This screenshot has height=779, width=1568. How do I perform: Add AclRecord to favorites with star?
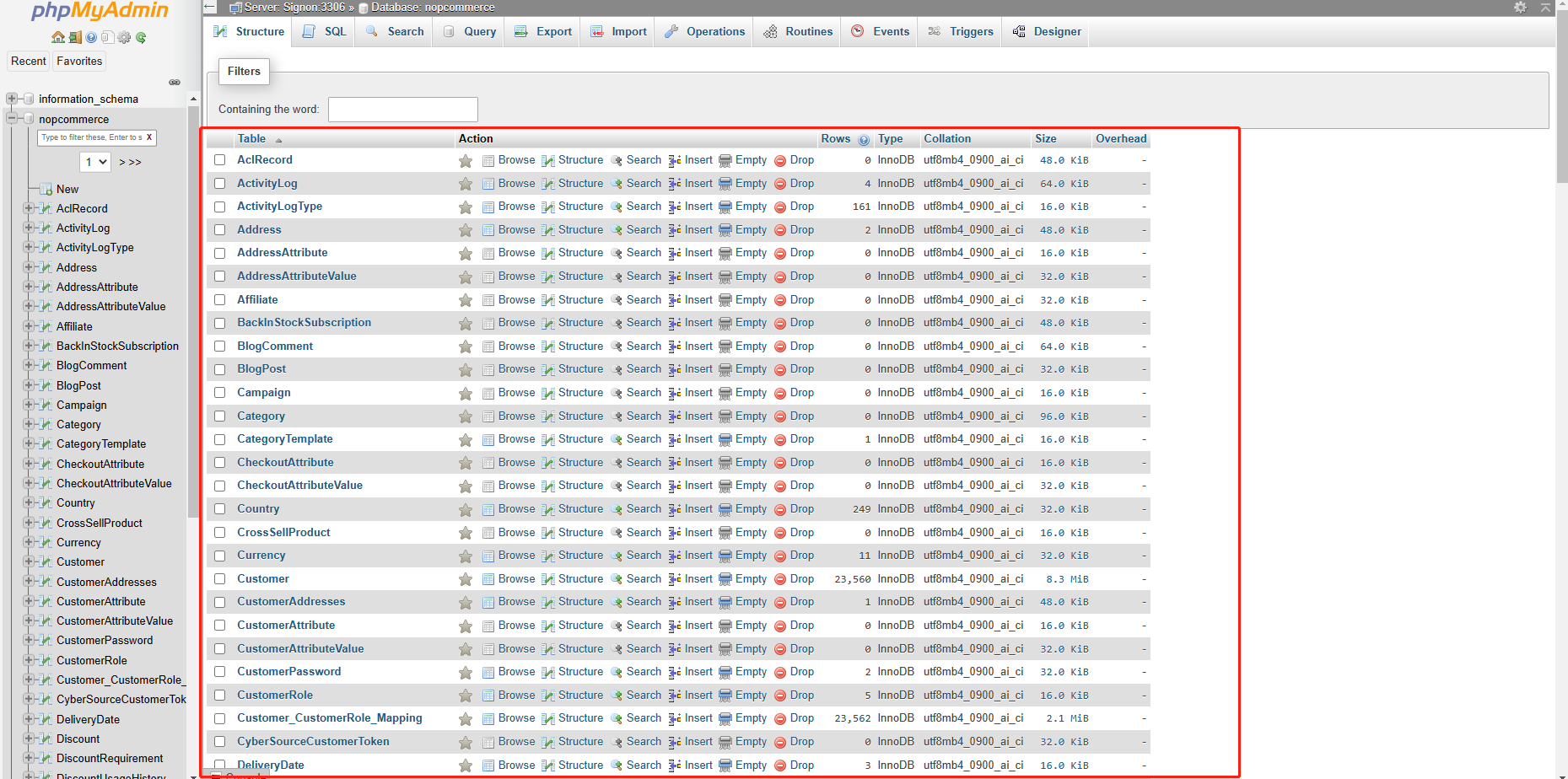tap(466, 160)
